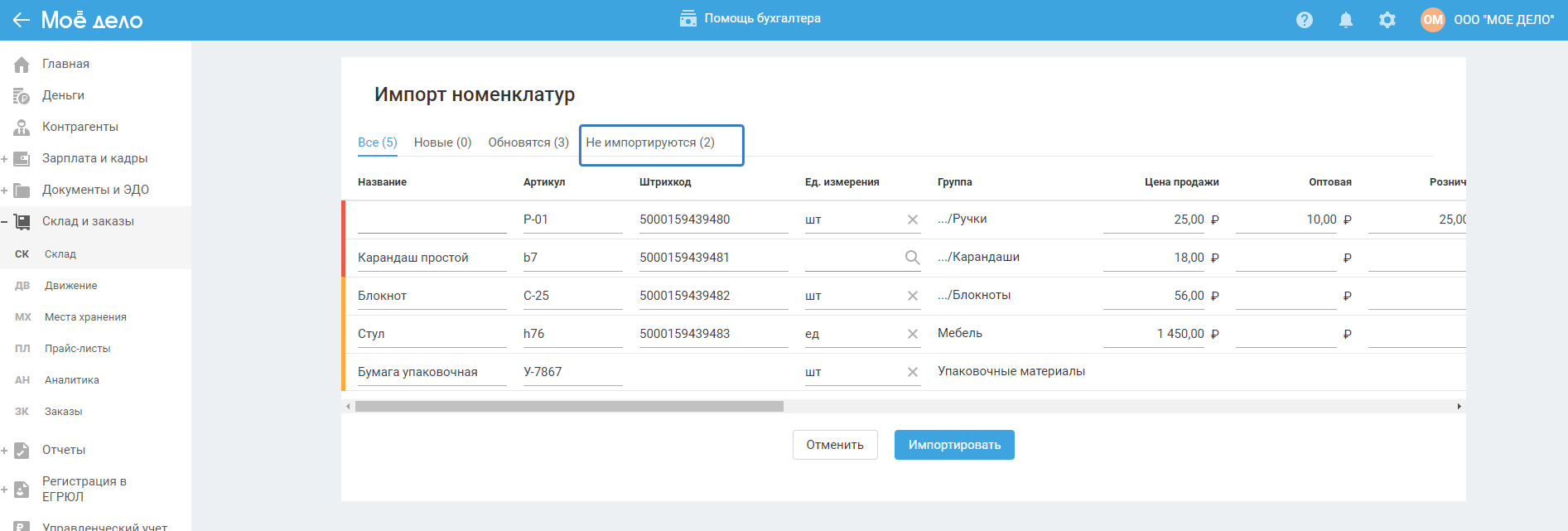Clear unit field in Блокнот row
Viewport: 1568px width, 531px height.
pyautogui.click(x=912, y=296)
